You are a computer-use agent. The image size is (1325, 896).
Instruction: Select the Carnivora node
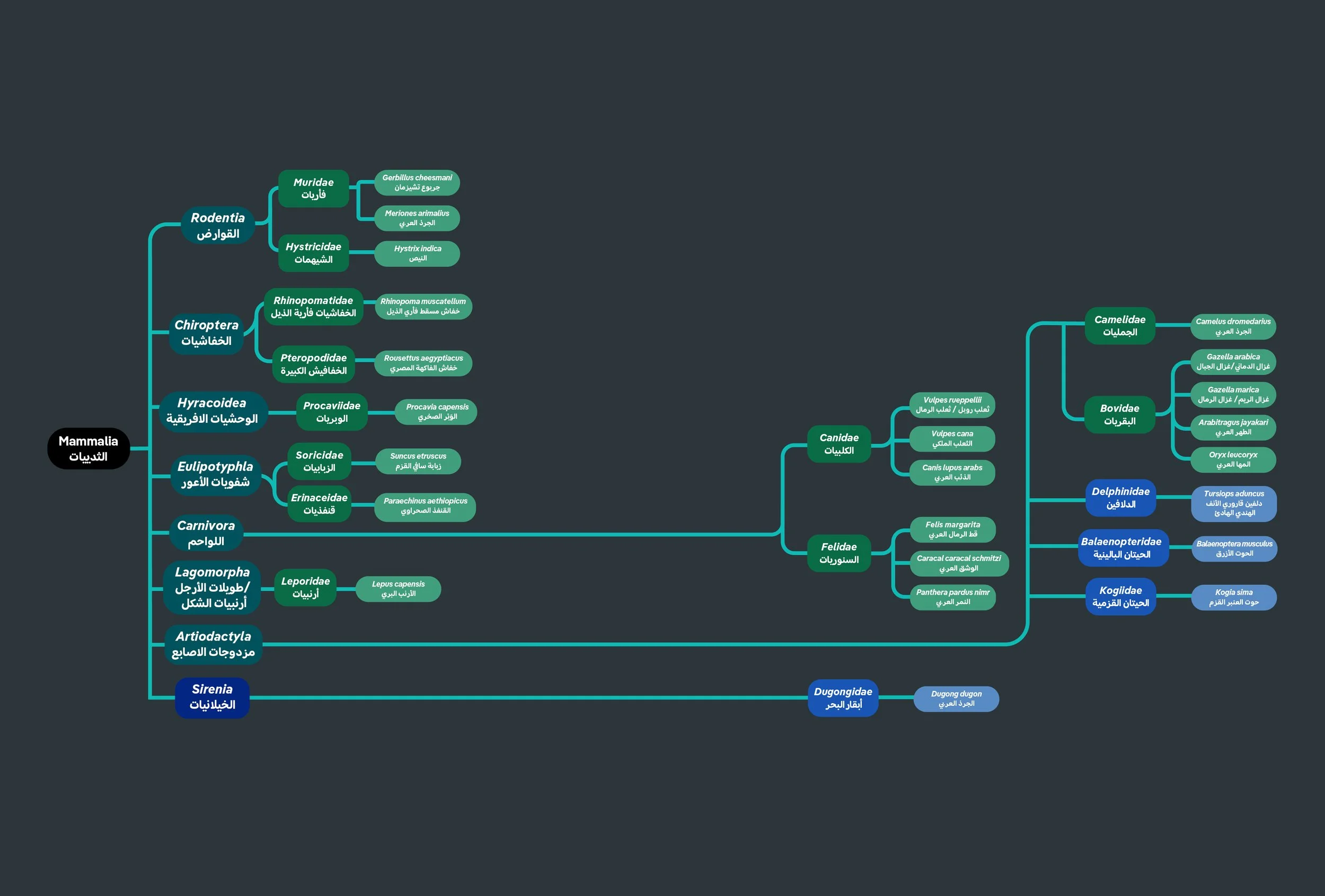pyautogui.click(x=206, y=533)
